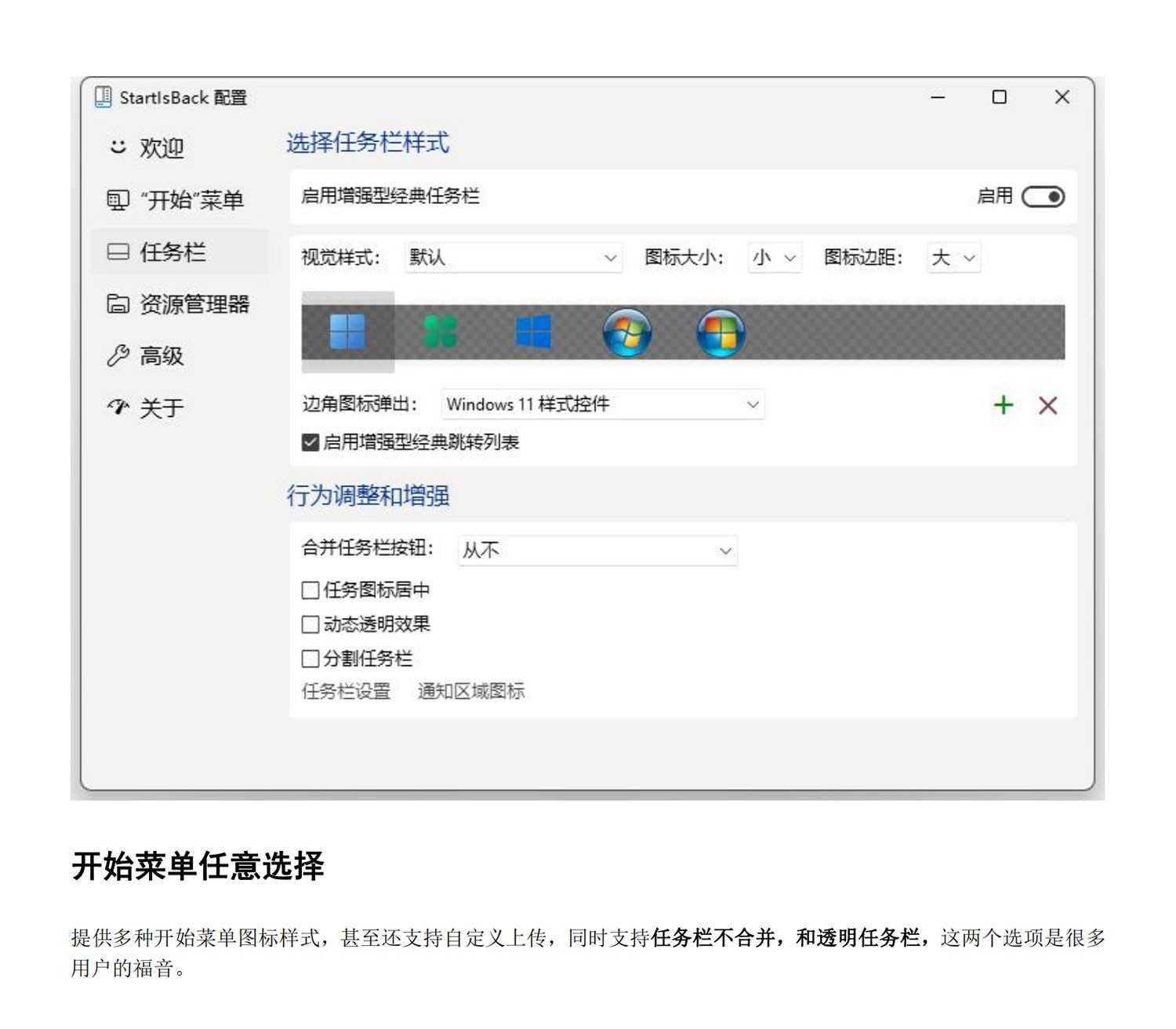Click the 开始菜单任意选择 article heading
1176x1029 pixels.
[x=198, y=866]
